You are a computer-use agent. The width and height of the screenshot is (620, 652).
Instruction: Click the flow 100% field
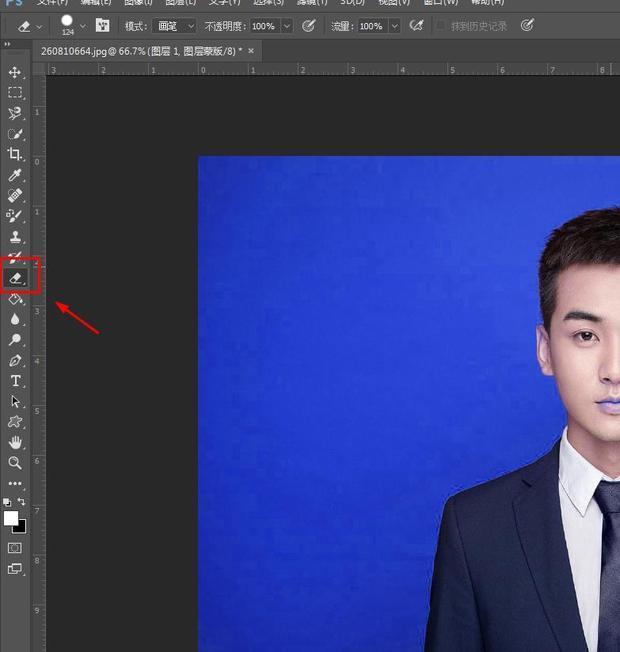pyautogui.click(x=373, y=26)
